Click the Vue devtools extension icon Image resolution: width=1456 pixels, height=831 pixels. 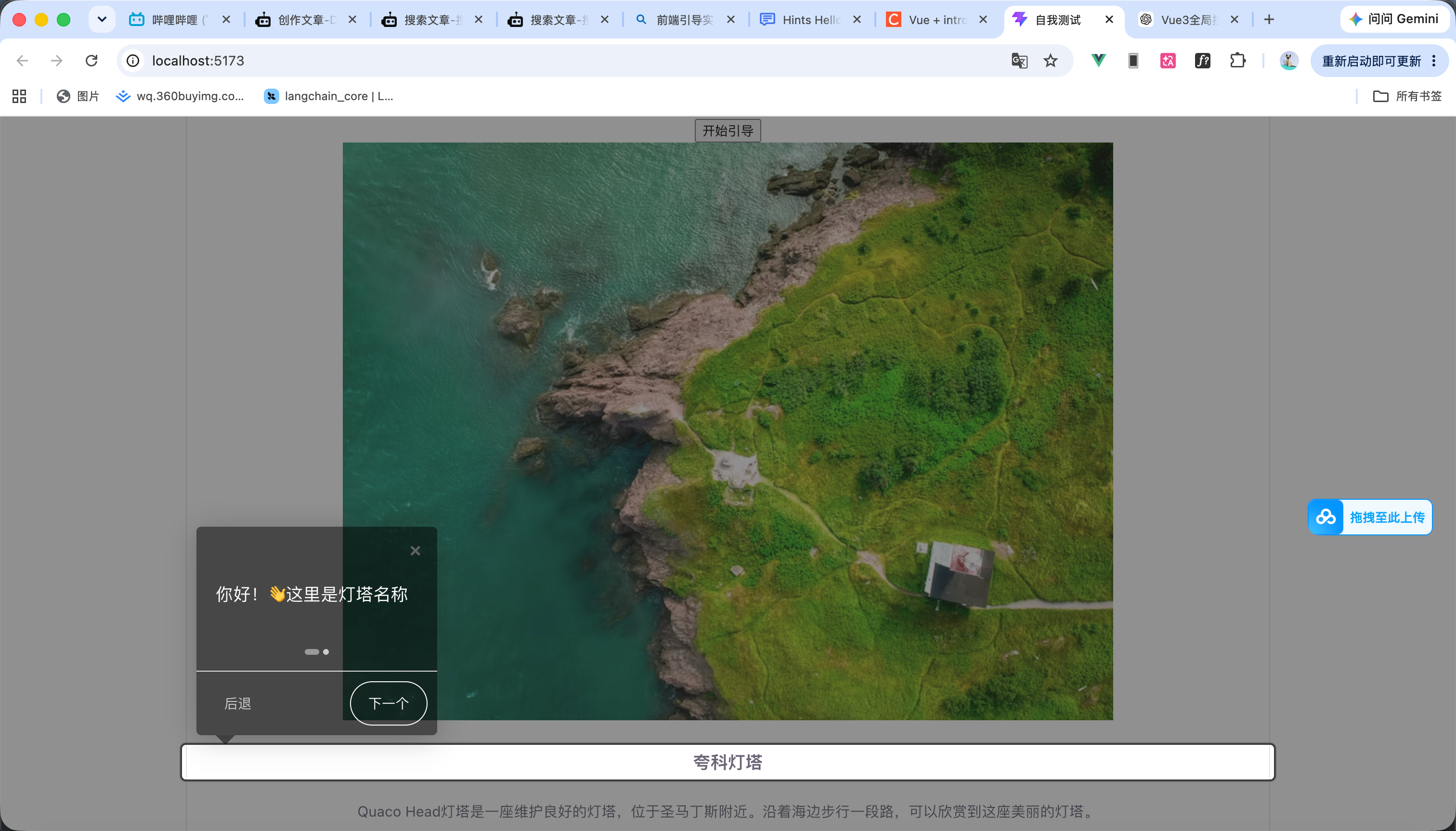(1098, 61)
